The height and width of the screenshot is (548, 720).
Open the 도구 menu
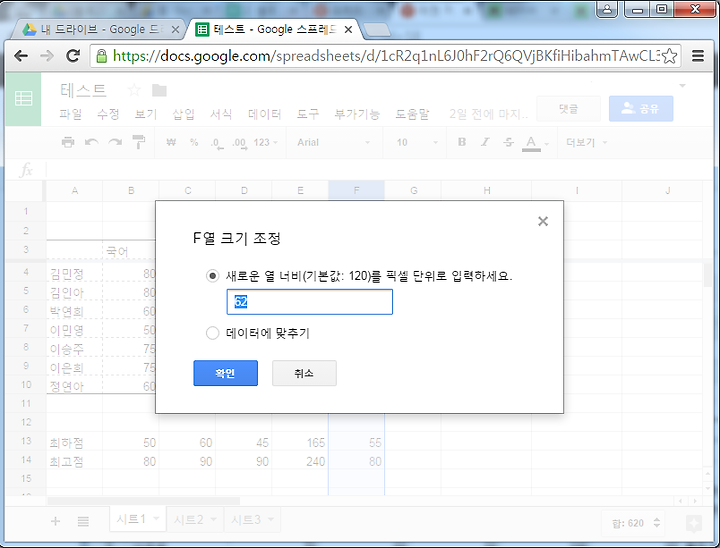point(308,114)
